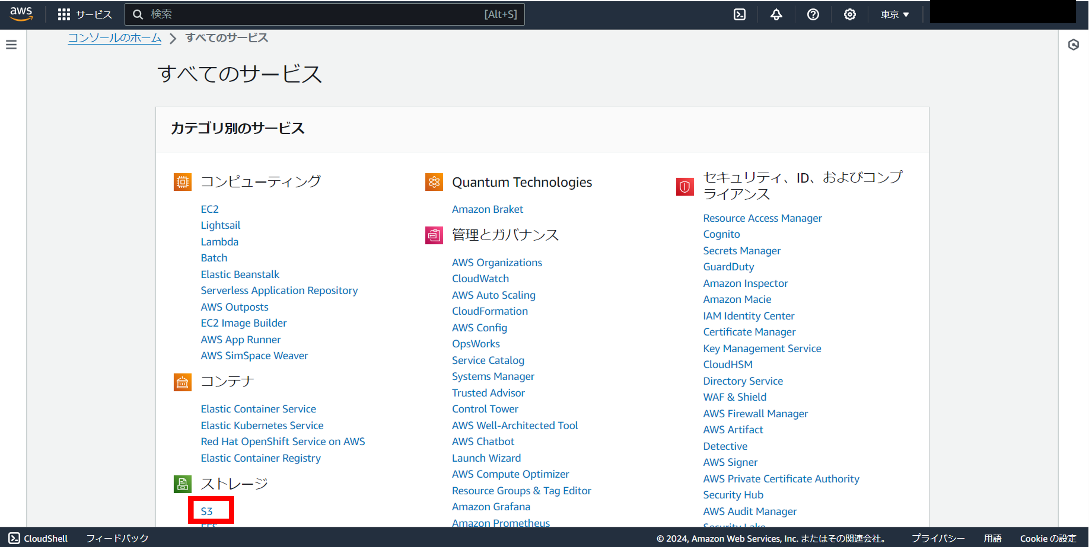Open Trusted Advisor
This screenshot has height=547, width=1089.
[489, 393]
